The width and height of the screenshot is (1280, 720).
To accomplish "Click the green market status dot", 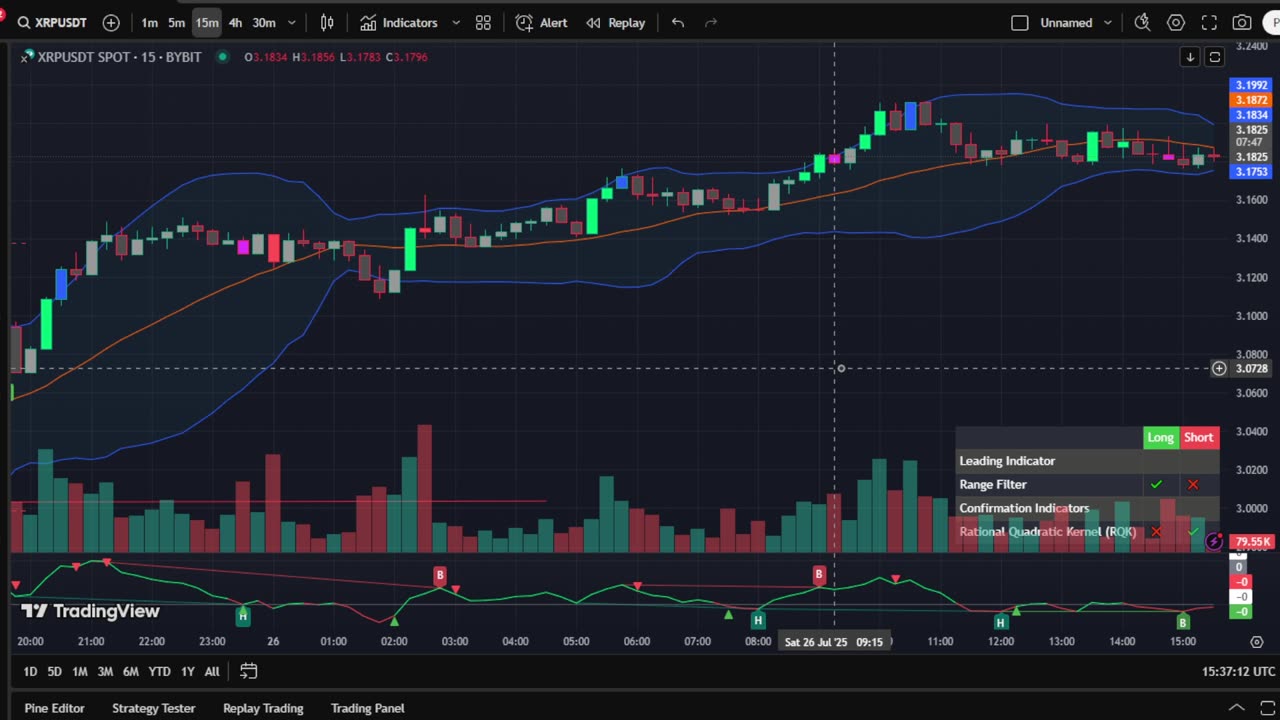I will click(x=222, y=57).
